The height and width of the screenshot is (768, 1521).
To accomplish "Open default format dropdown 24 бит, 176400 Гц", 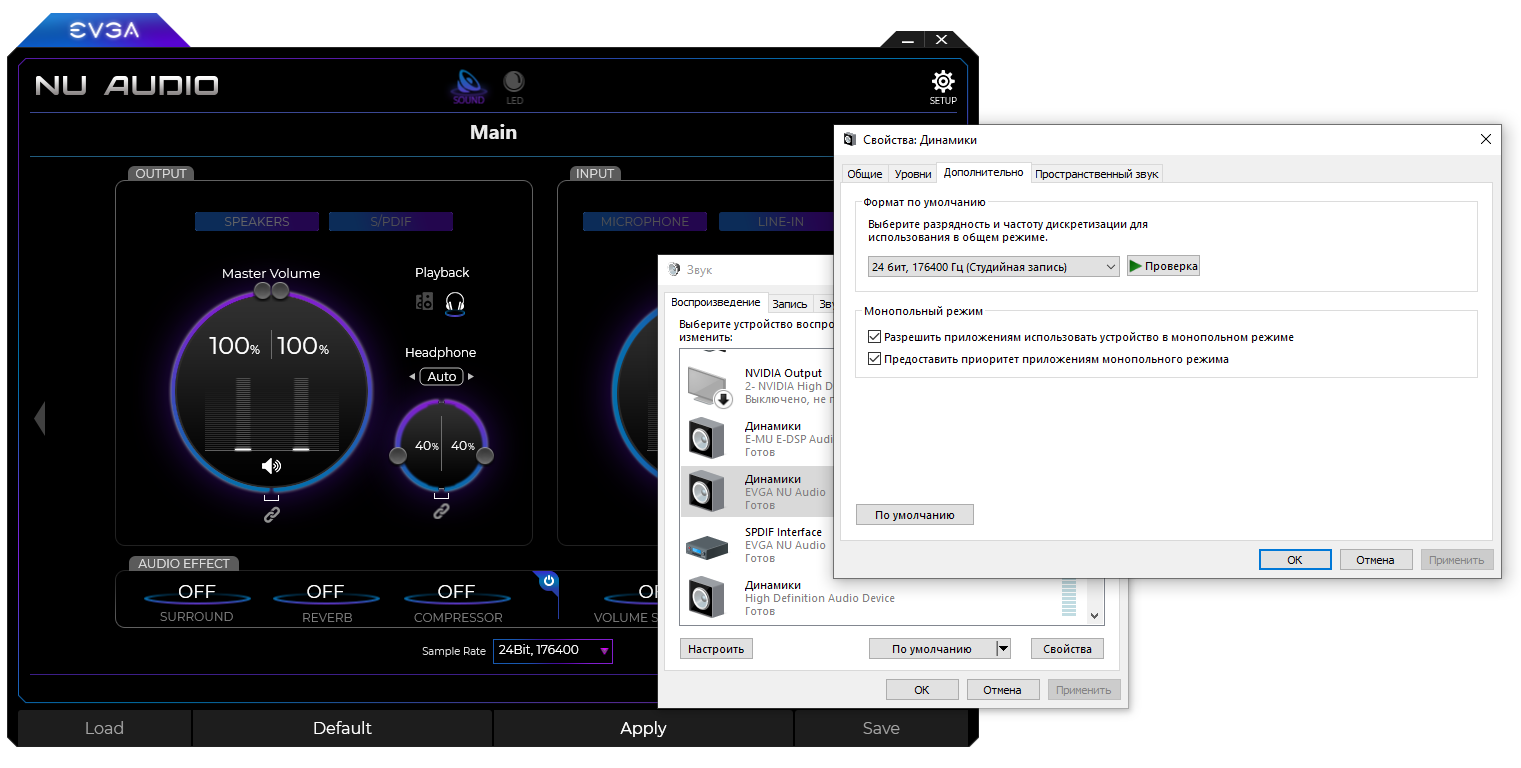I will pos(993,267).
